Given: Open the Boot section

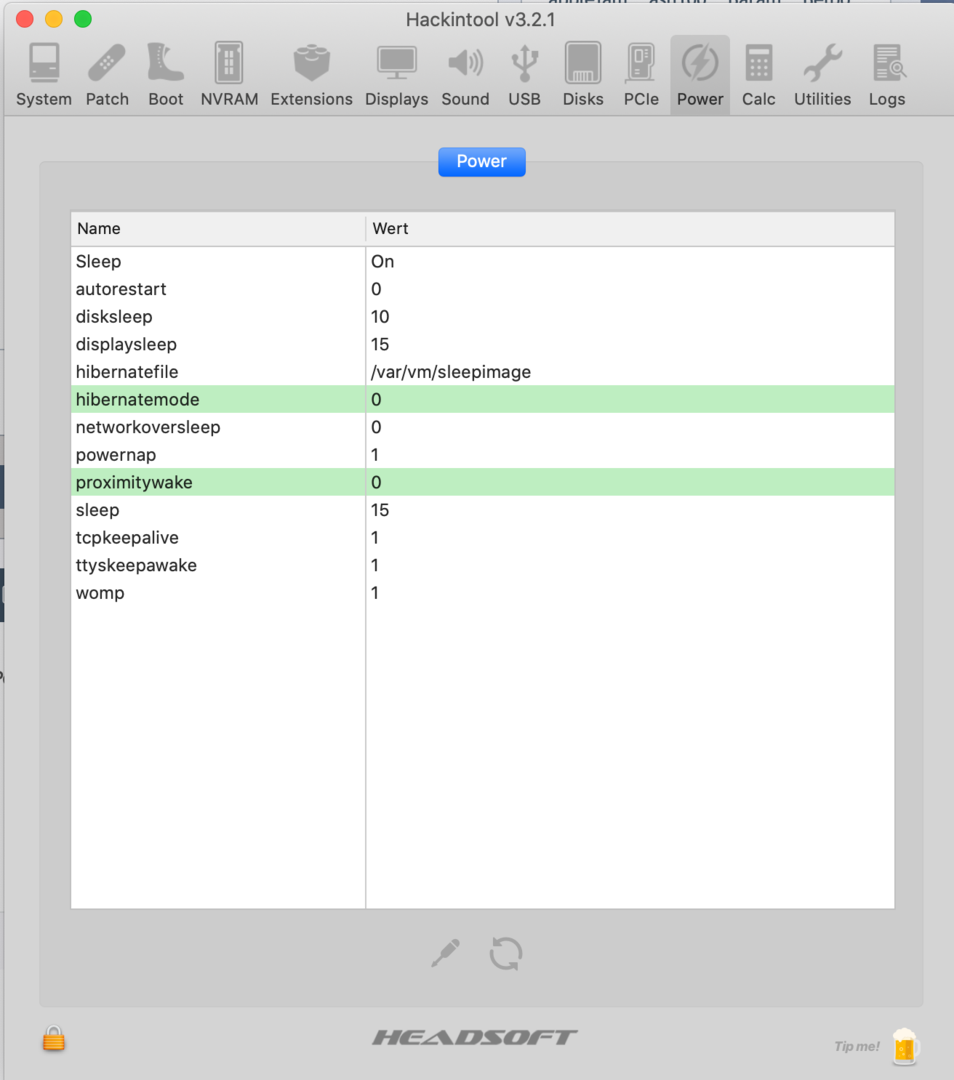Looking at the screenshot, I should pyautogui.click(x=166, y=75).
